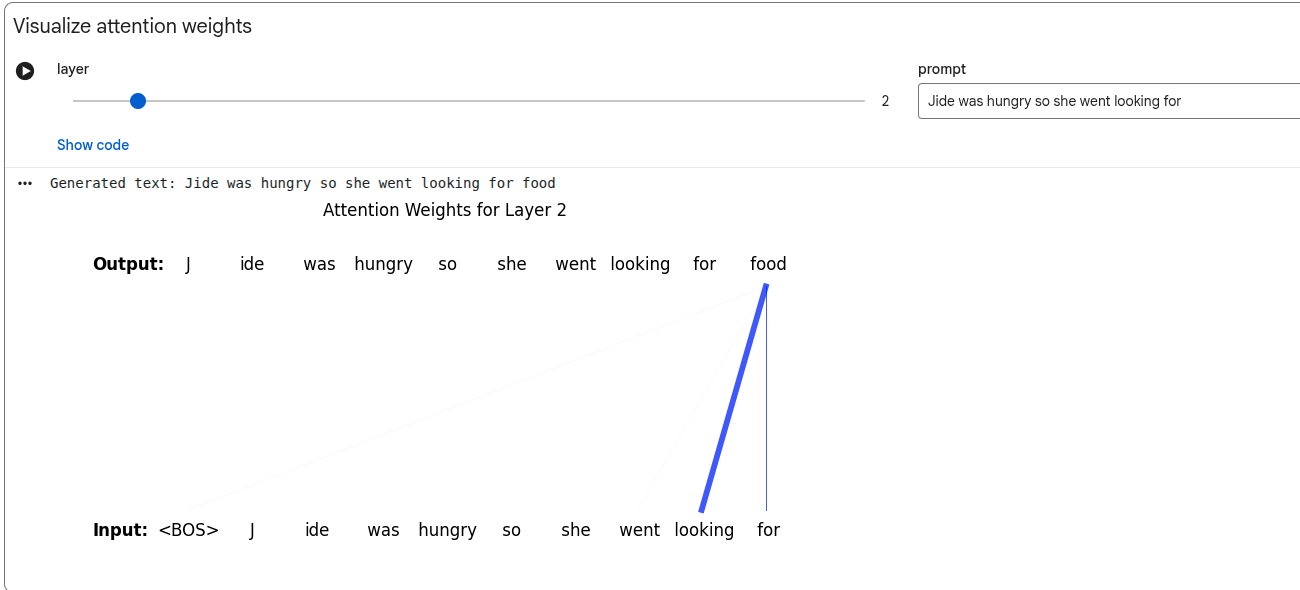Image resolution: width=1300 pixels, height=590 pixels.
Task: Click the output token "went"
Action: click(576, 264)
